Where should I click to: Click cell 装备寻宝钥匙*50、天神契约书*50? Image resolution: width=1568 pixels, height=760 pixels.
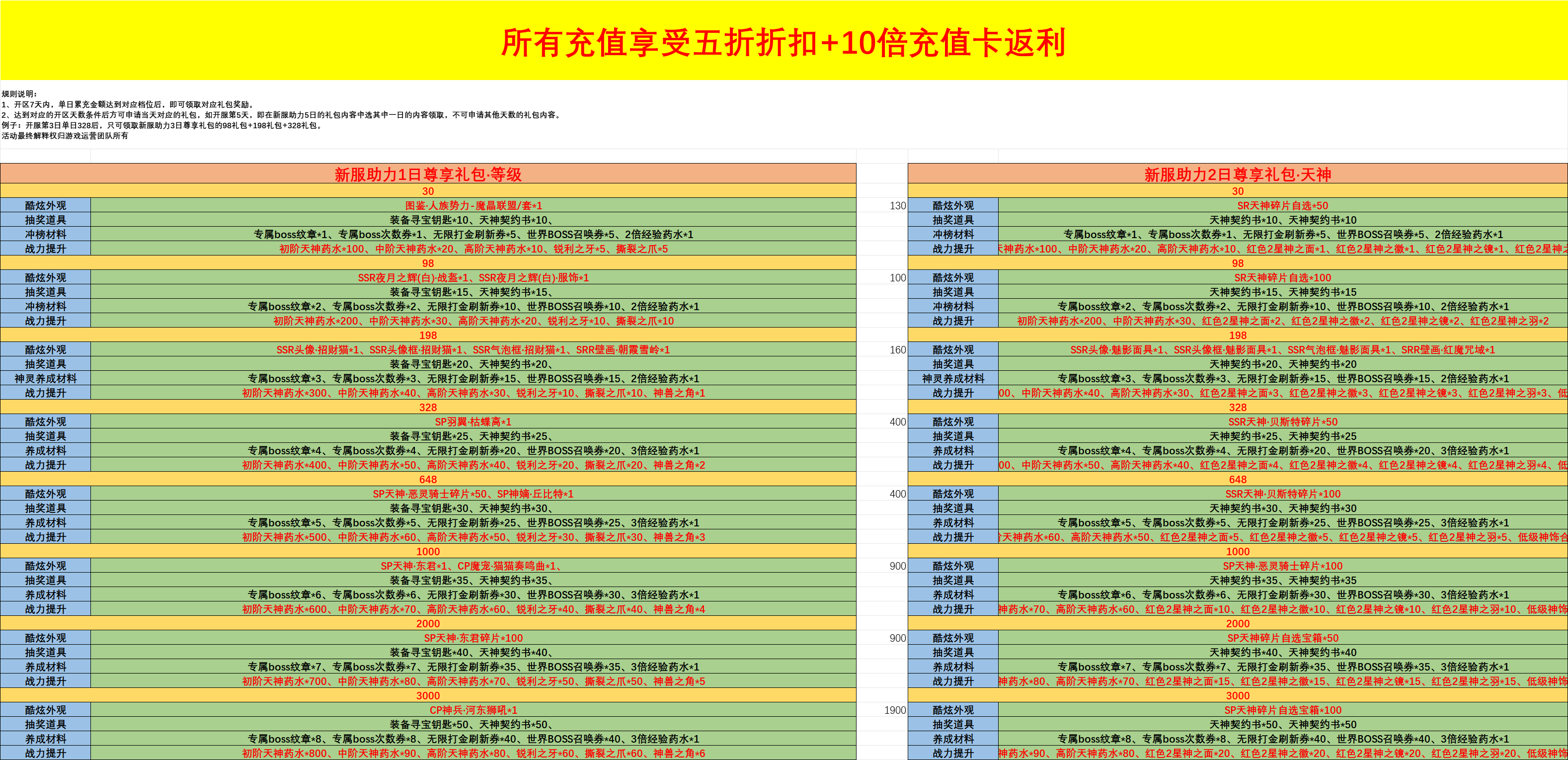point(473,724)
